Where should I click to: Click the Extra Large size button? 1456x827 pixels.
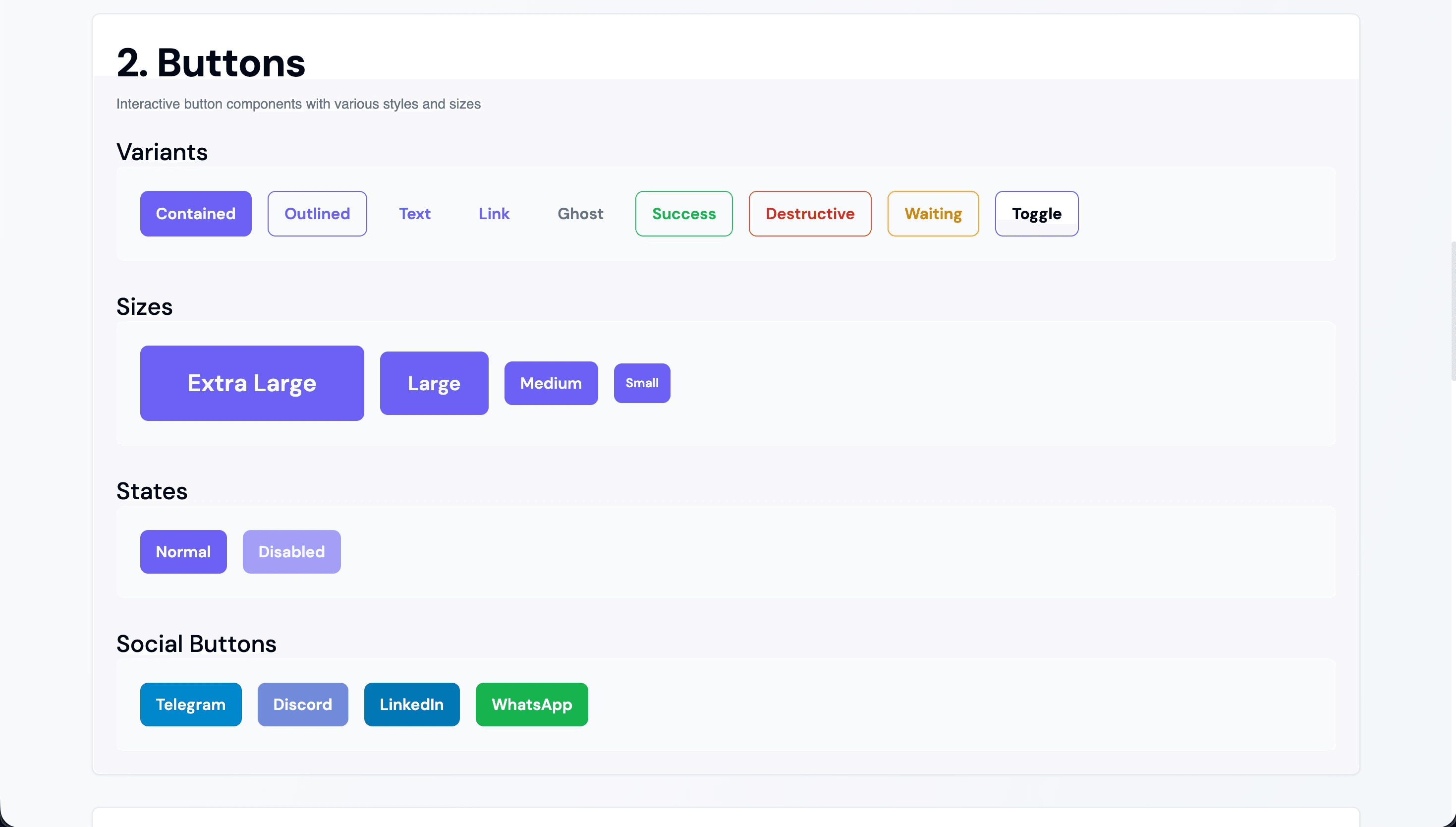[x=251, y=383]
